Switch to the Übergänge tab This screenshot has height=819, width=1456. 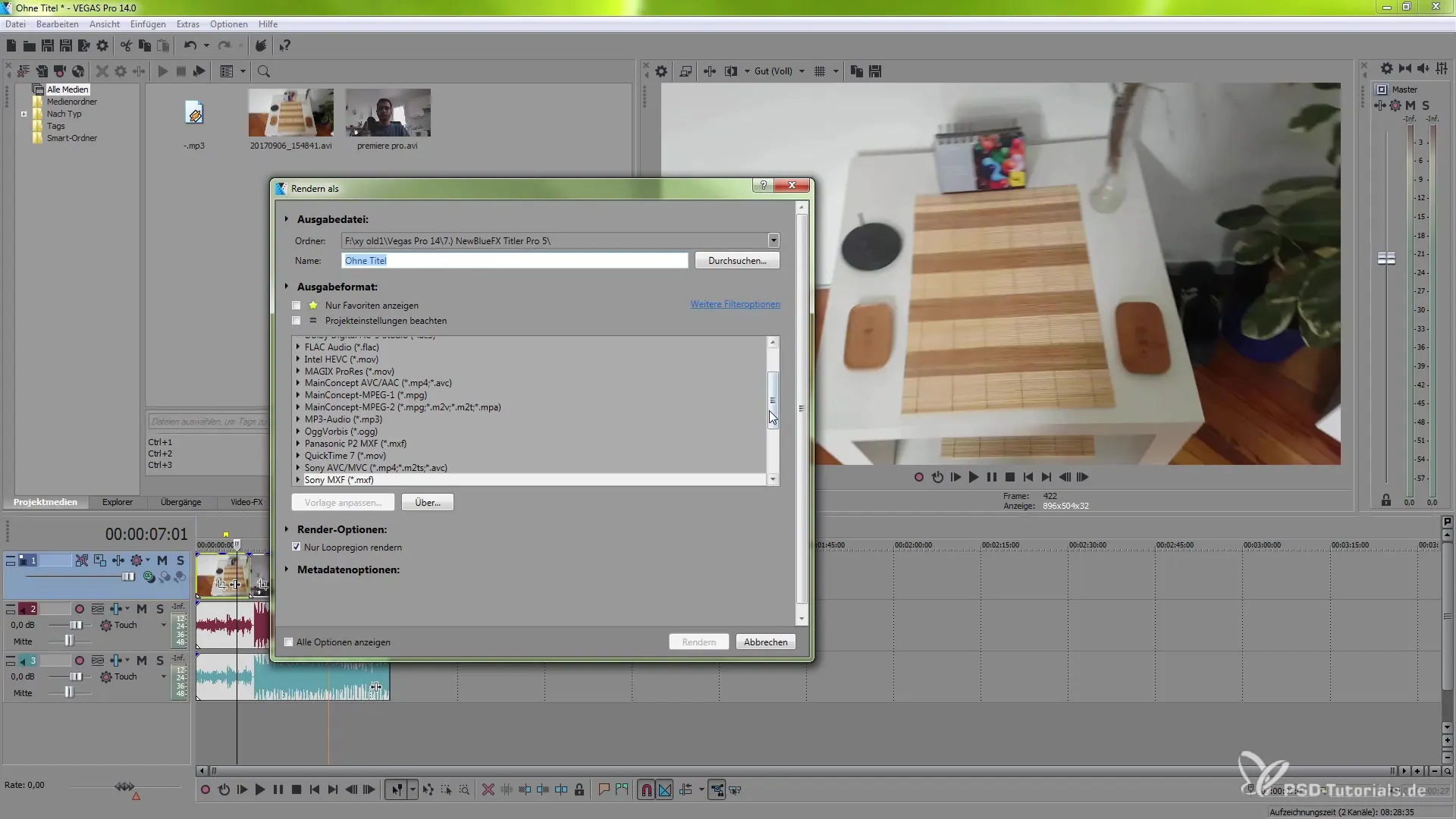pyautogui.click(x=180, y=502)
